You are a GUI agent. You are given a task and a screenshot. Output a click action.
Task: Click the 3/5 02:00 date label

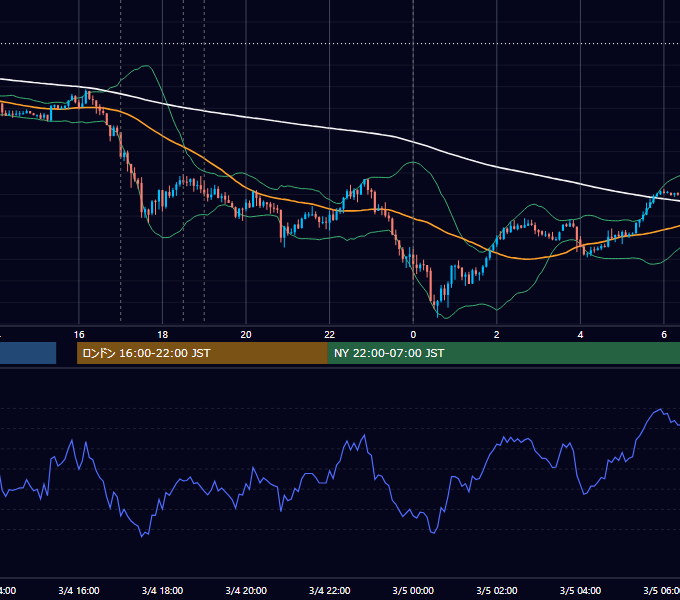pyautogui.click(x=497, y=590)
